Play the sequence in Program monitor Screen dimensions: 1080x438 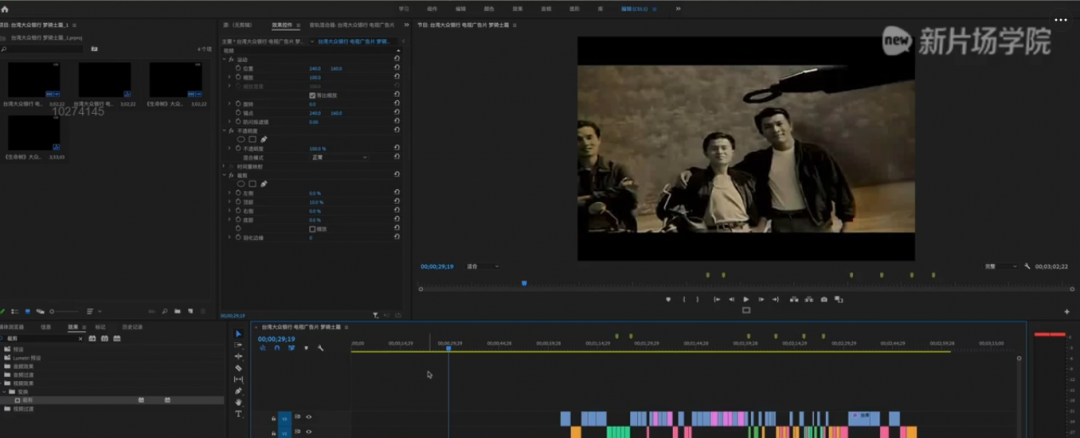click(746, 300)
